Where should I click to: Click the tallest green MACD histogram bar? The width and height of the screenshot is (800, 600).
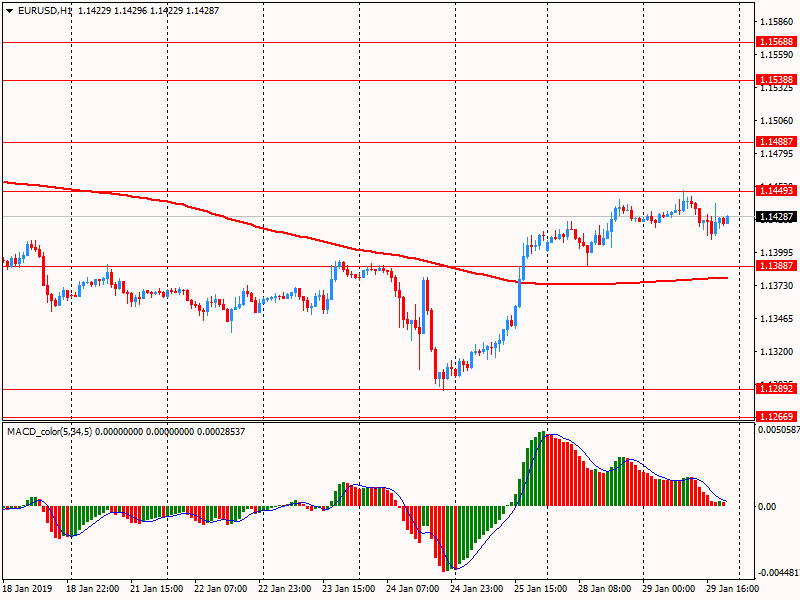point(543,469)
